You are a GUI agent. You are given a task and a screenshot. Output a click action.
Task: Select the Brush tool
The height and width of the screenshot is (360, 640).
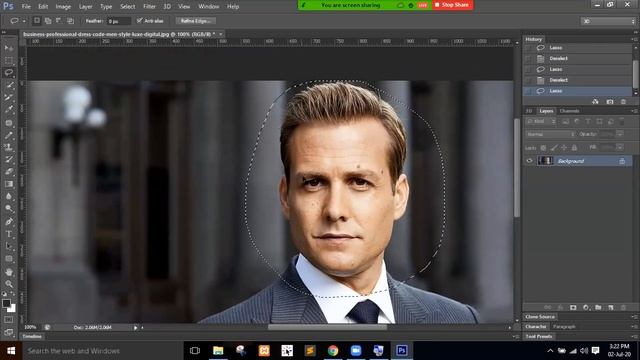9,135
